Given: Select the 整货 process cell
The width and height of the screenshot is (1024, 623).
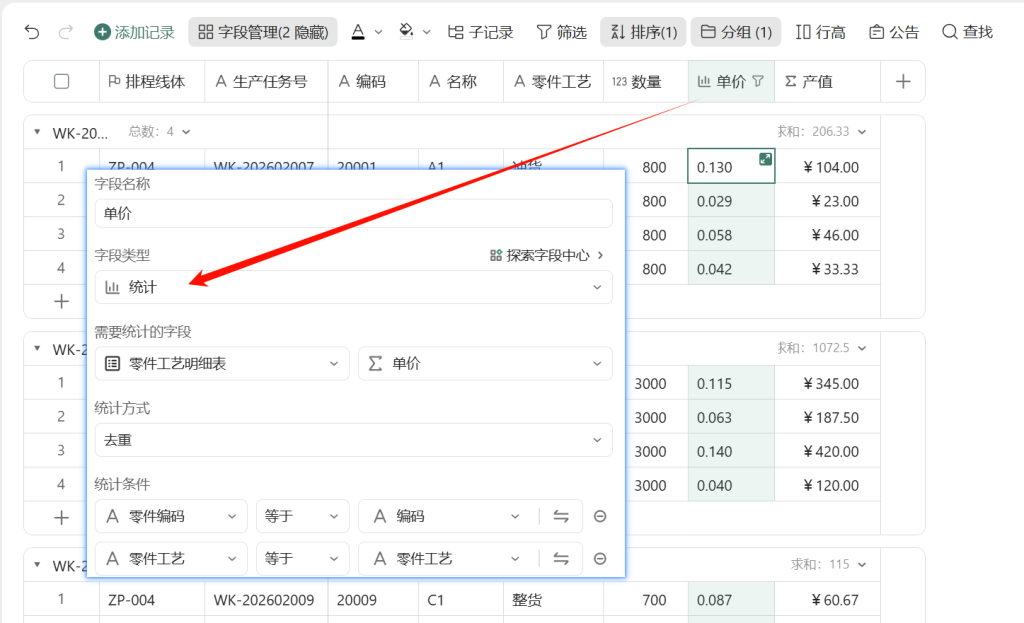Looking at the screenshot, I should tap(553, 599).
